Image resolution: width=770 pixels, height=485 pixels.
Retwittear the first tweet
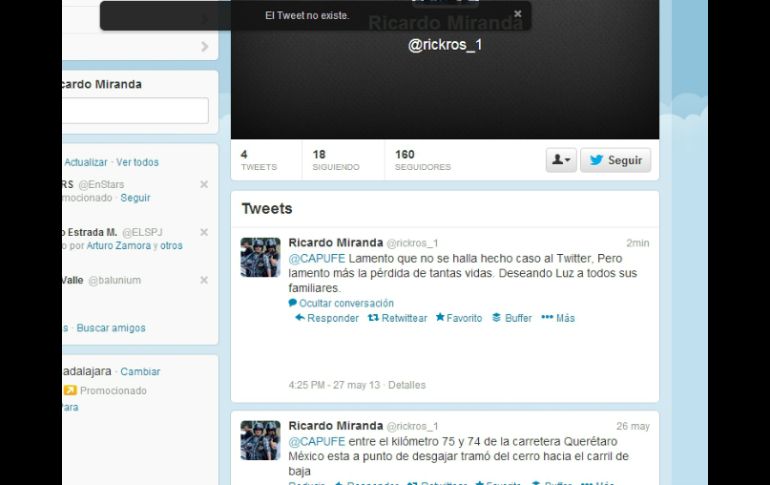tap(397, 318)
